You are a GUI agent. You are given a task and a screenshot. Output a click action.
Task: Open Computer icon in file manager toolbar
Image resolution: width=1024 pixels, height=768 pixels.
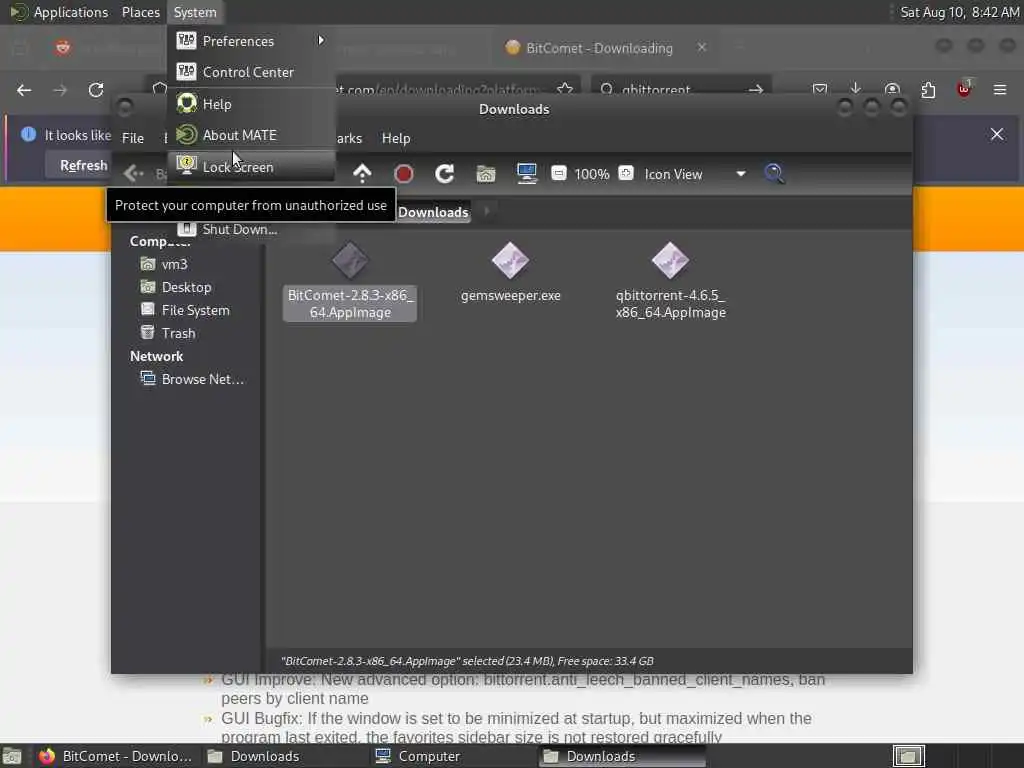(526, 174)
